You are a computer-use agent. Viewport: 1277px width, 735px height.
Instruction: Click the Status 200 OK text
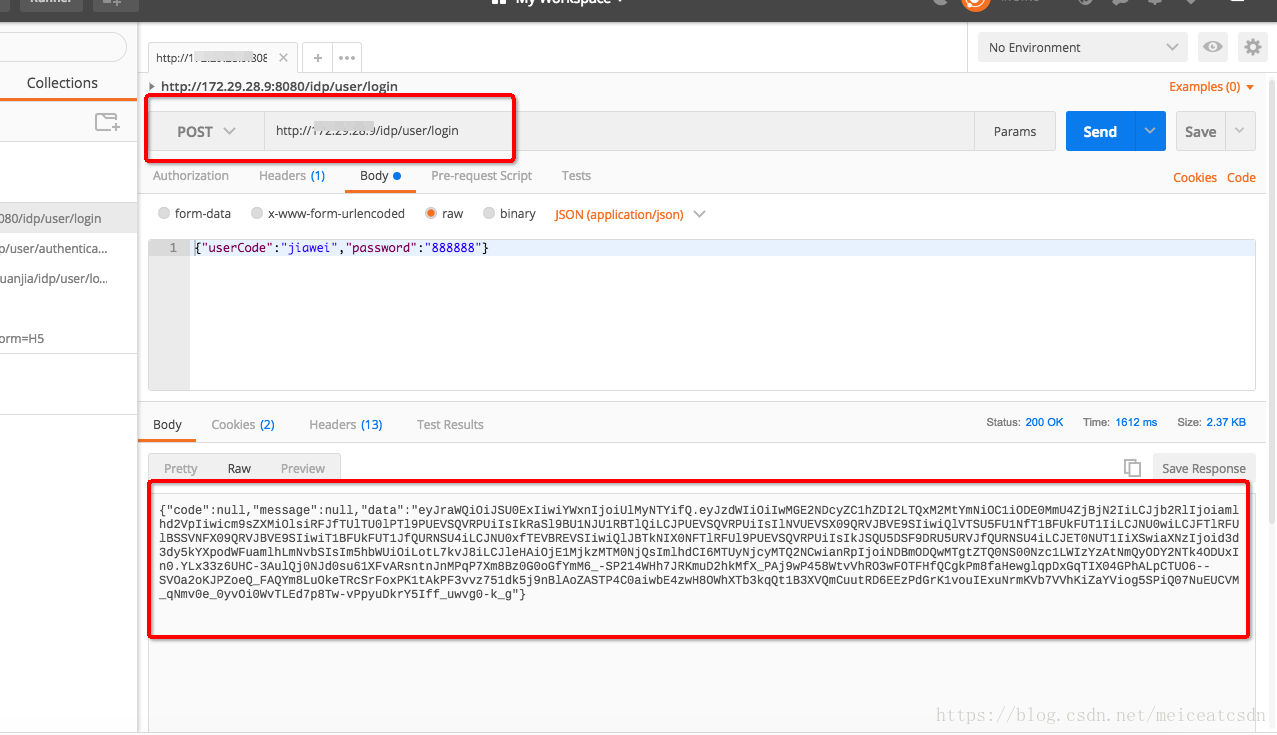pyautogui.click(x=1025, y=422)
